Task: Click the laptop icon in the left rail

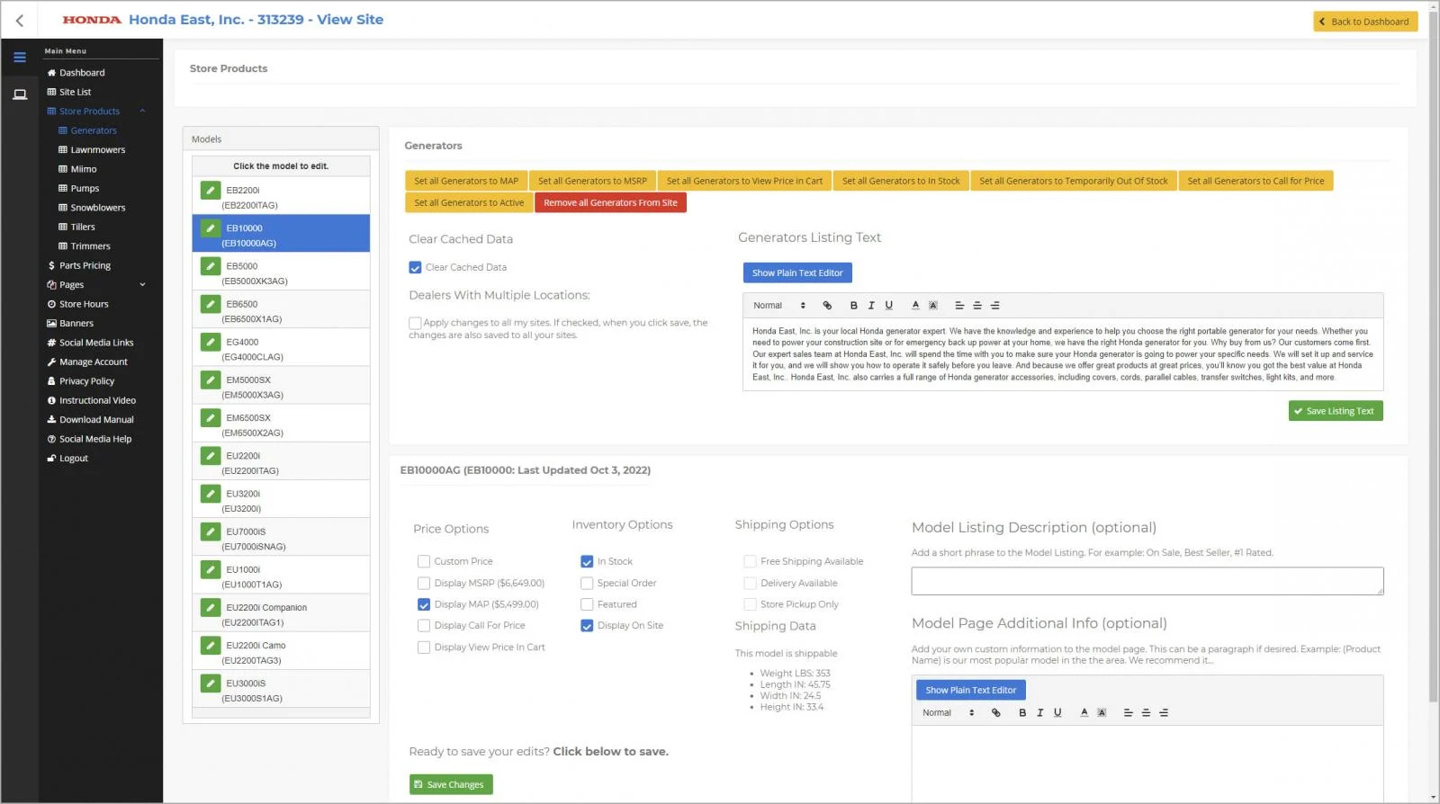Action: (19, 95)
